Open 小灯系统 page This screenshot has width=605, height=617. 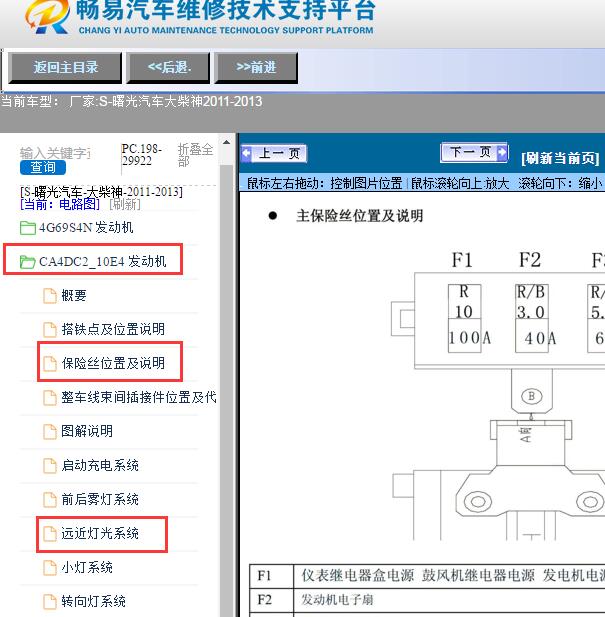click(87, 567)
